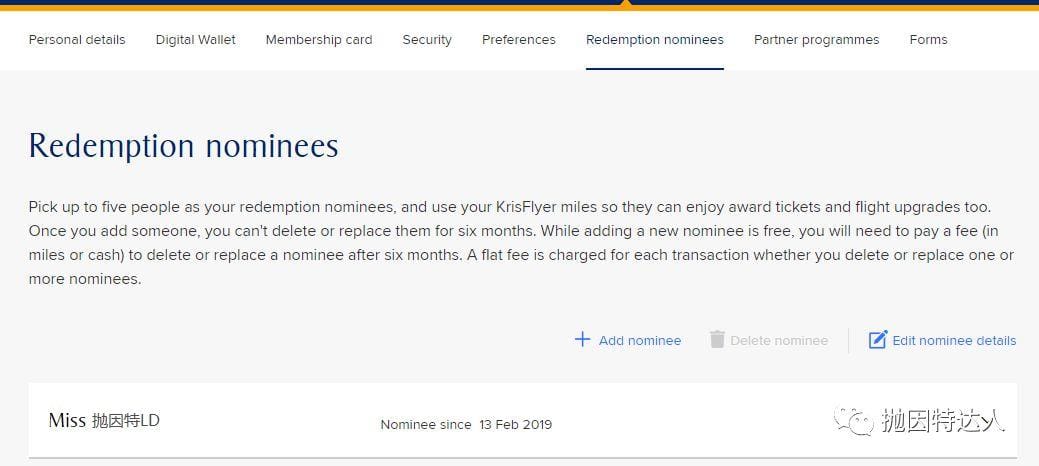
Task: Click the WeChat watermark logo icon
Action: pos(853,421)
